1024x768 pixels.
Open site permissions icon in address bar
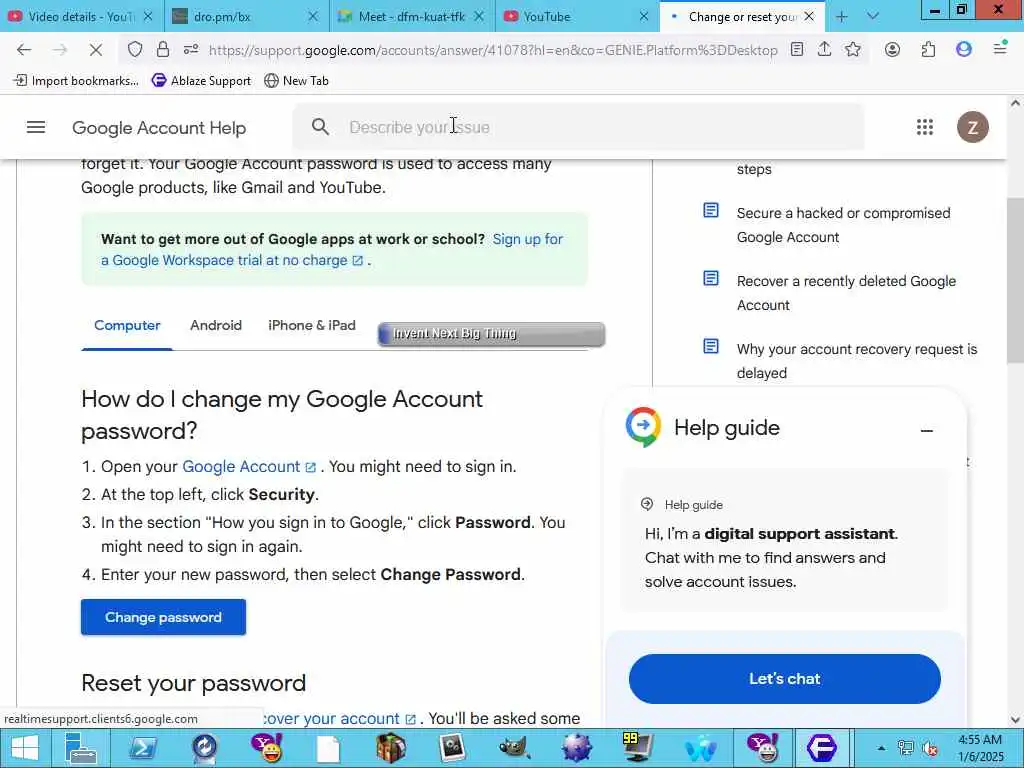[191, 50]
